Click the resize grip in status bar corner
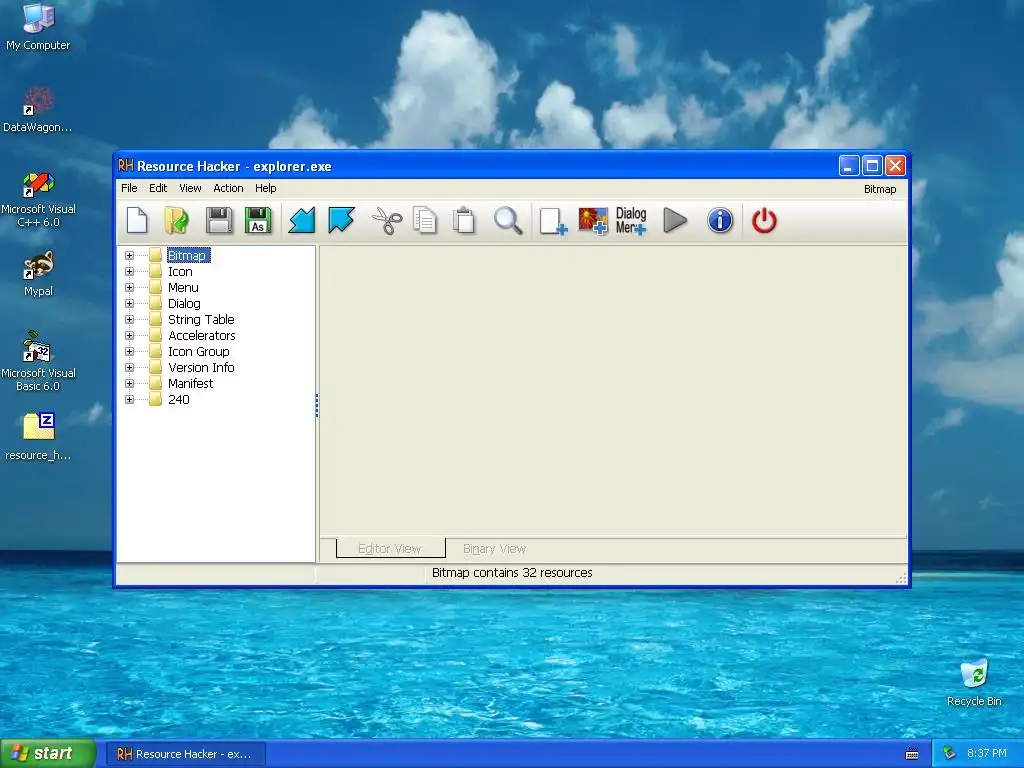The width and height of the screenshot is (1024, 768). point(901,577)
